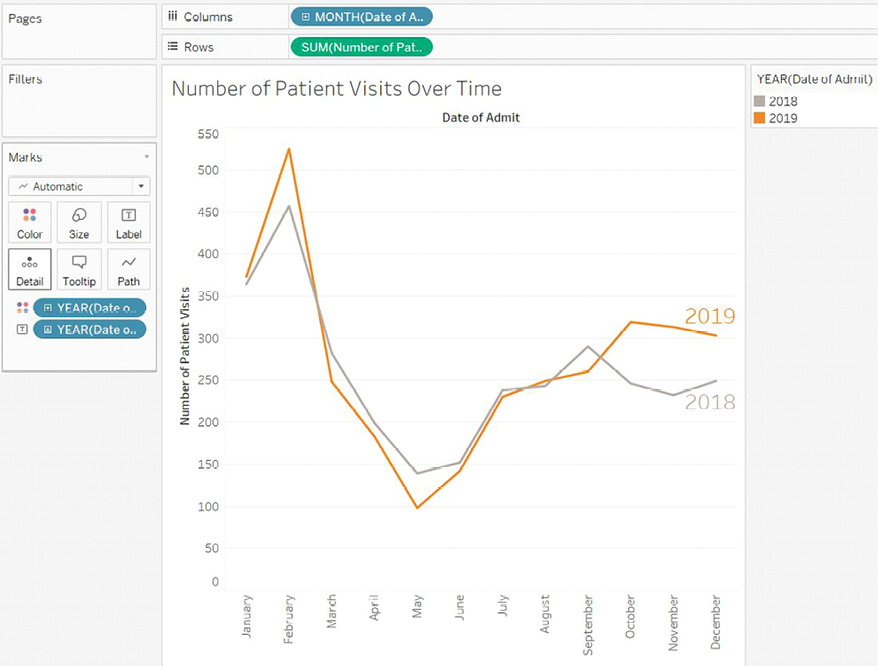Expand the MONTH(Date of Admit) pill hierarchy
878x666 pixels.
(x=307, y=16)
